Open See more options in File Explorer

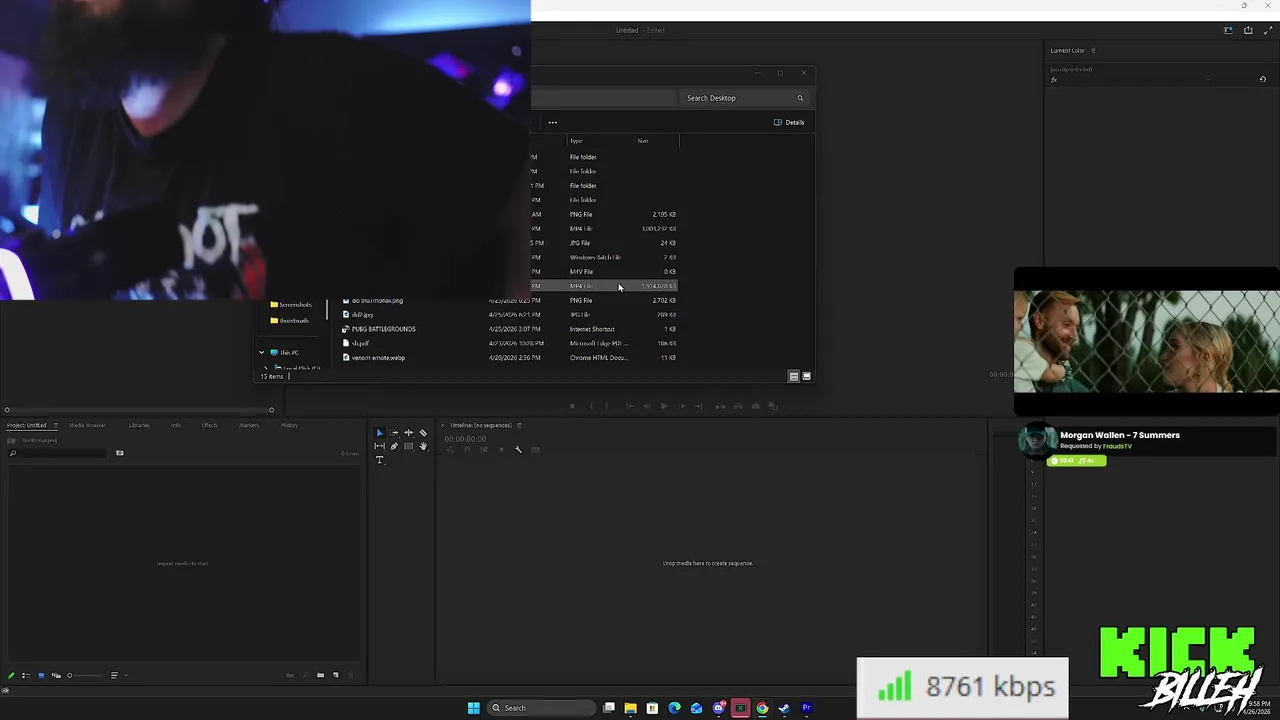coord(552,122)
